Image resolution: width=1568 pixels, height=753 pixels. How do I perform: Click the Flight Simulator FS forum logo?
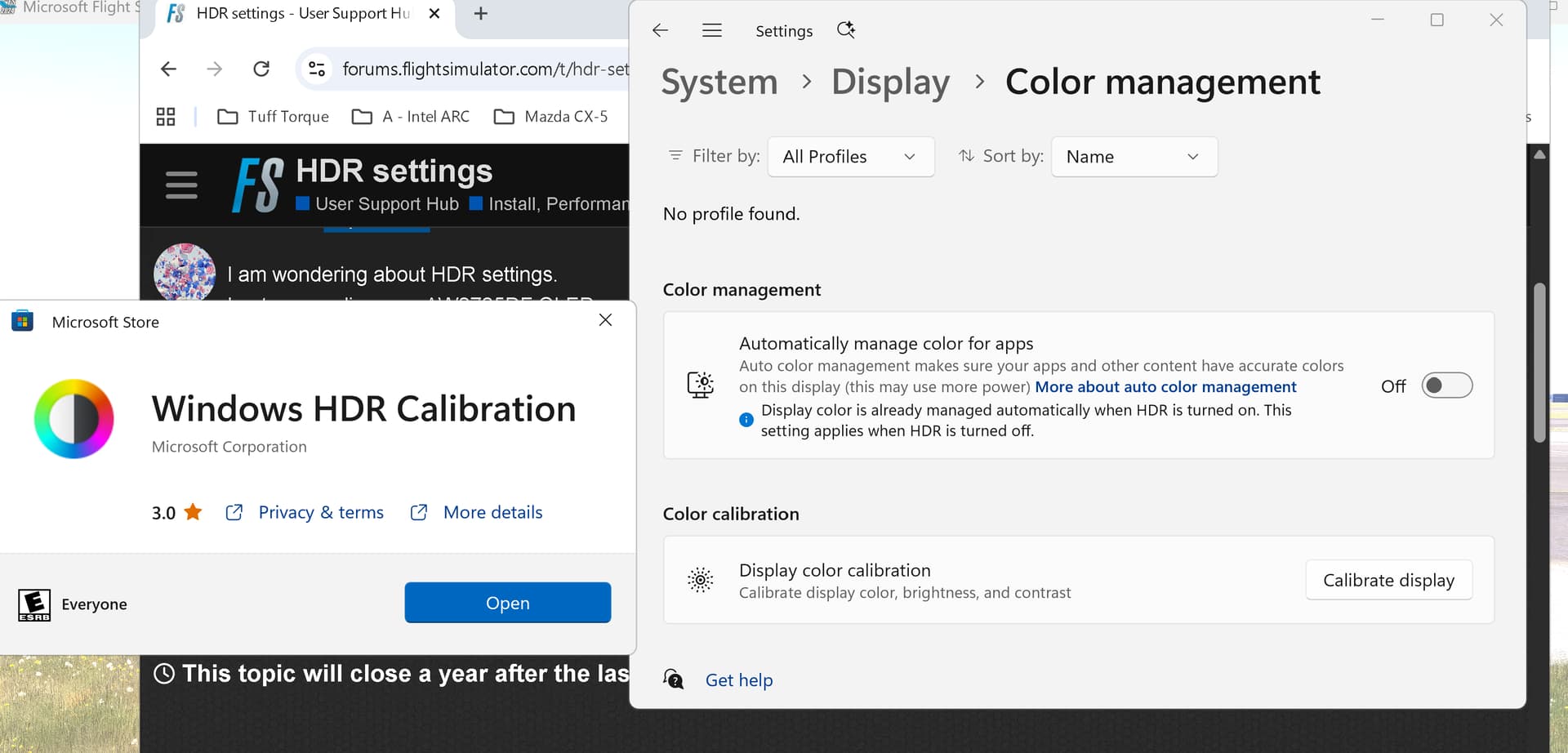click(258, 185)
